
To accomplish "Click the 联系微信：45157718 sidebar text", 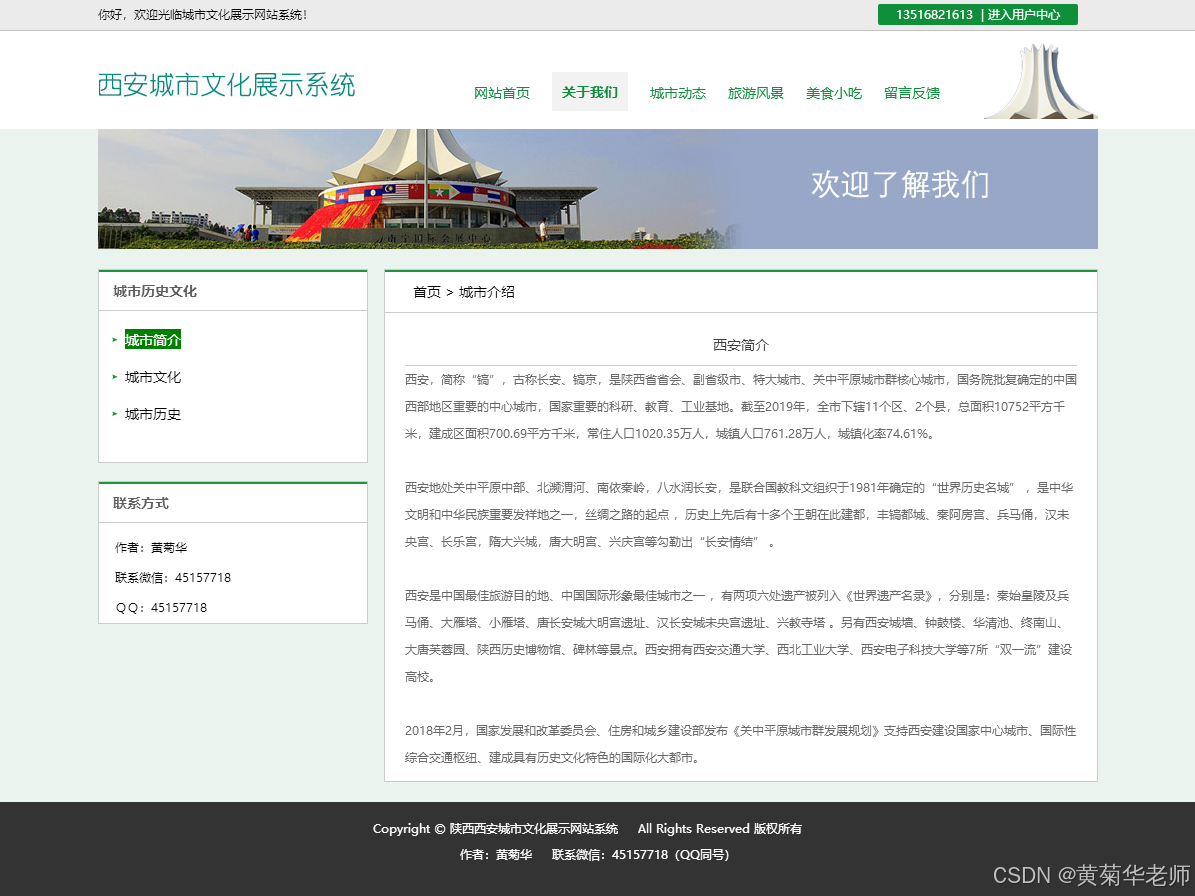I will [173, 578].
